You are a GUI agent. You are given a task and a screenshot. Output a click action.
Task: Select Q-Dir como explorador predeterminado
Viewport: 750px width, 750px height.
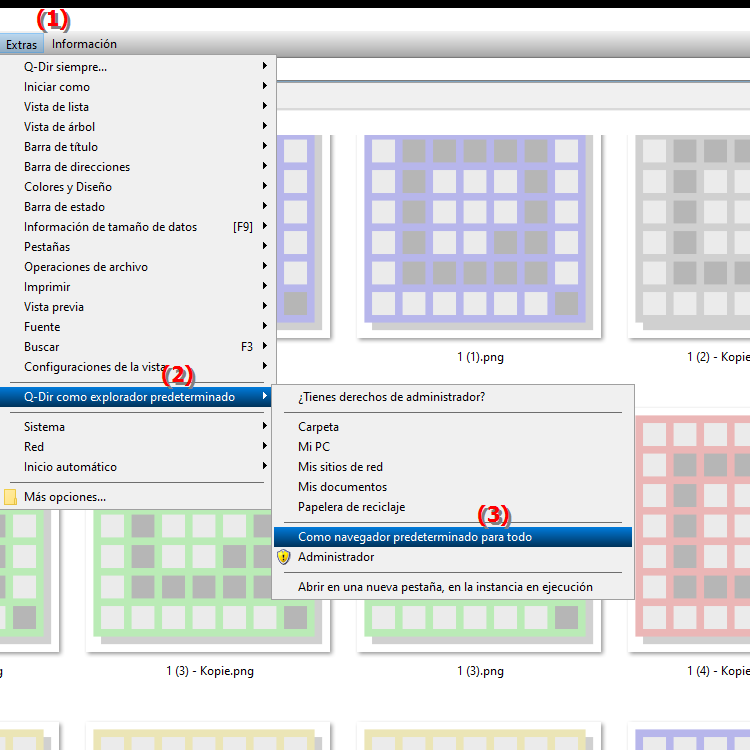tap(136, 397)
